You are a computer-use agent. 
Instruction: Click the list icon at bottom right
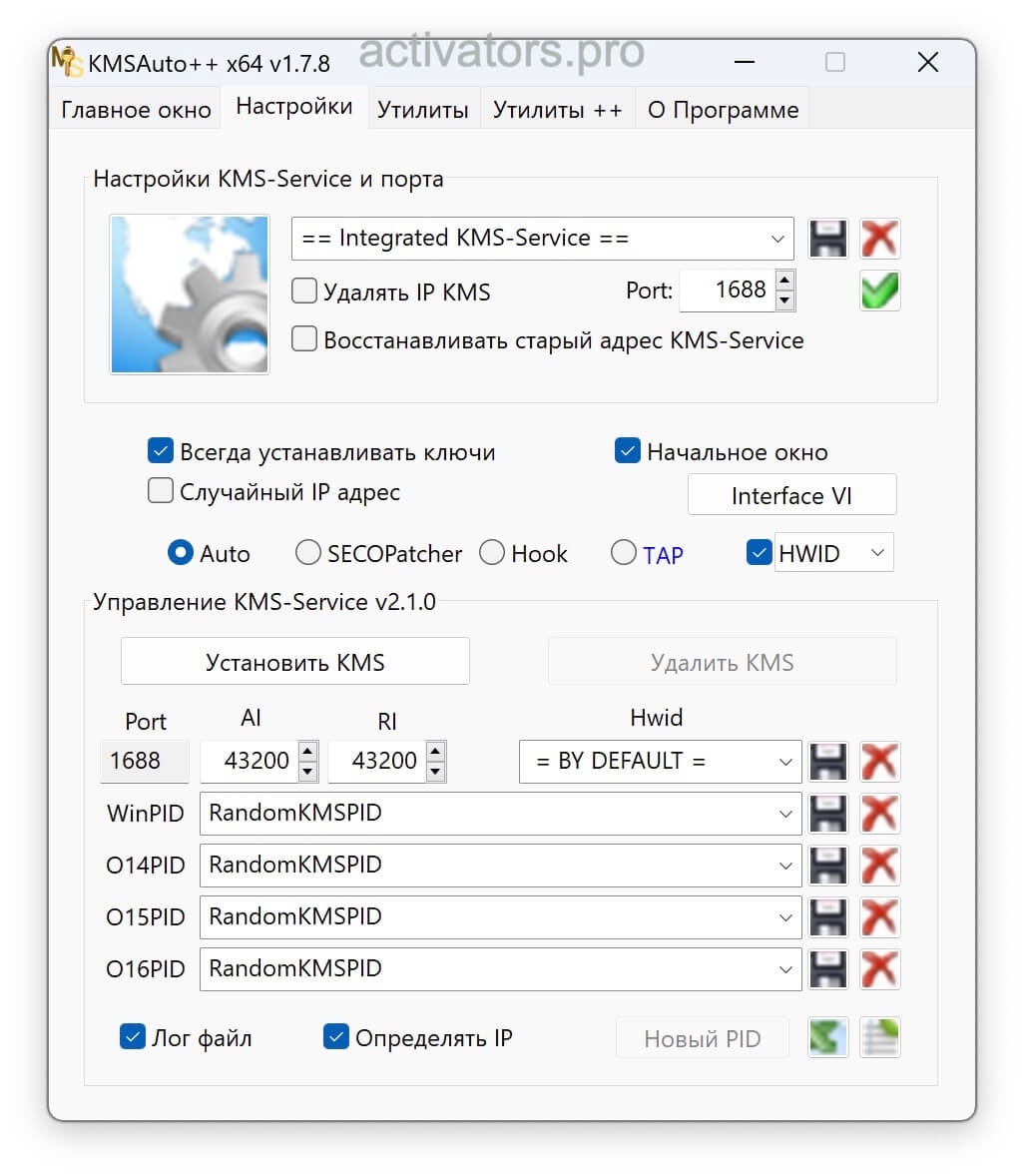coord(879,1037)
